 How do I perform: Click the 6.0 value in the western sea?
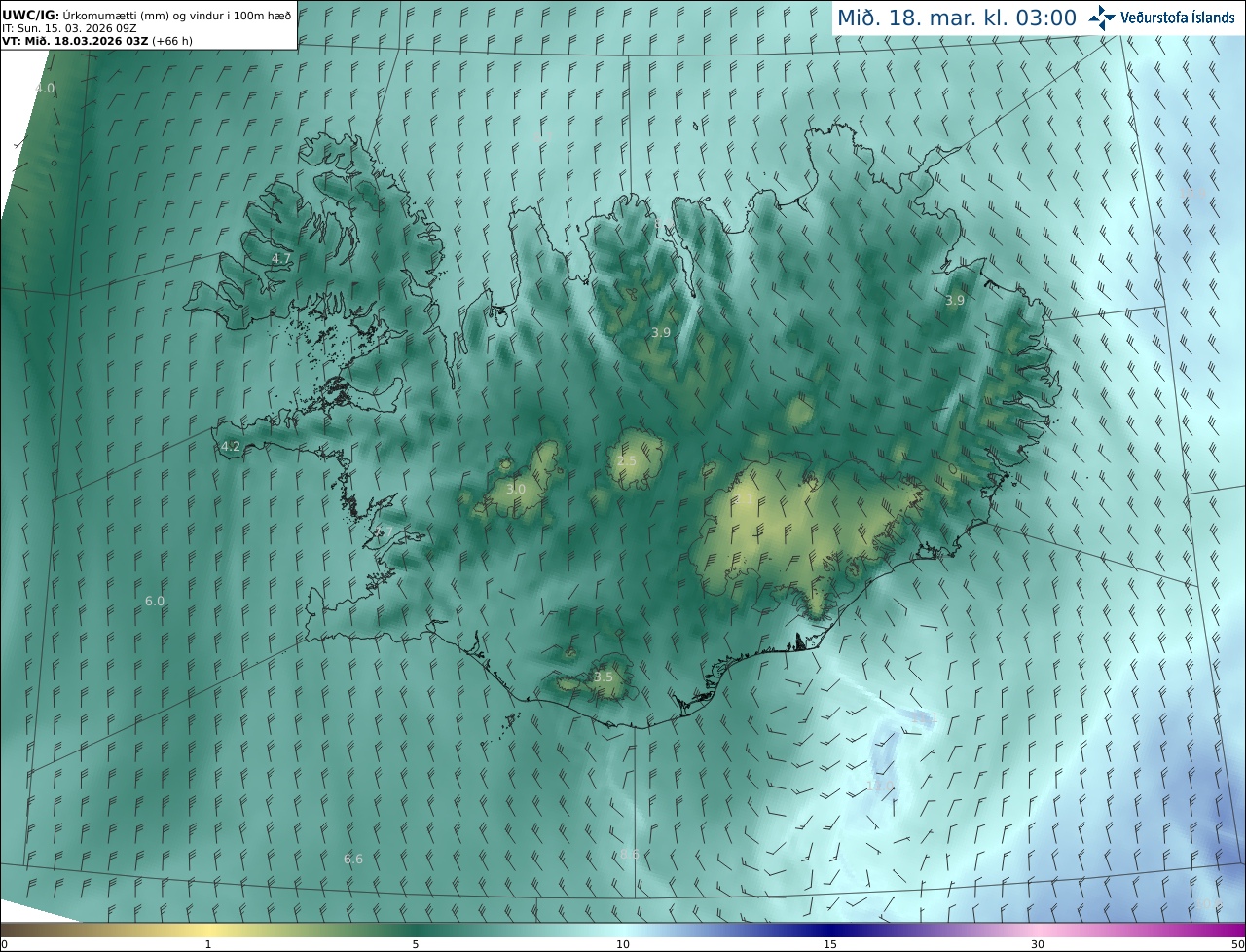[x=155, y=601]
